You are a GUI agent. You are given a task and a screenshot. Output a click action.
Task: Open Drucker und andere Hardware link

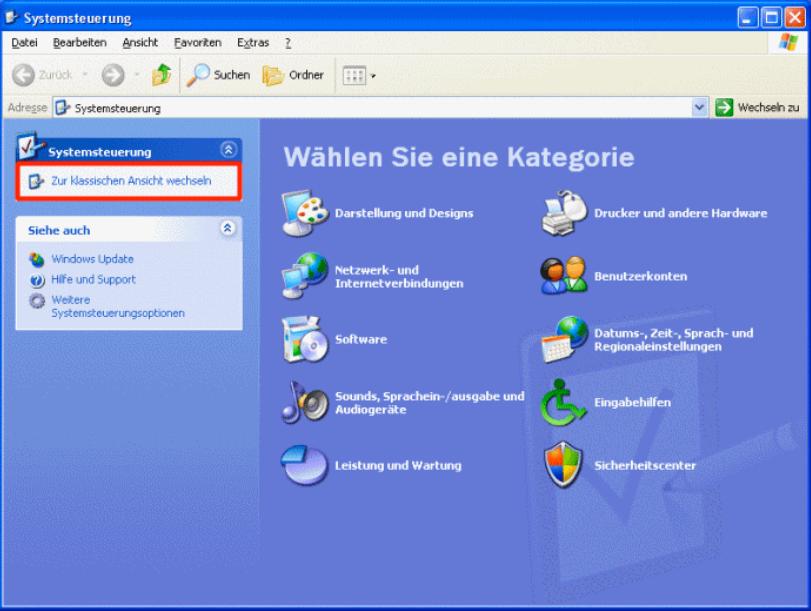pyautogui.click(x=680, y=213)
